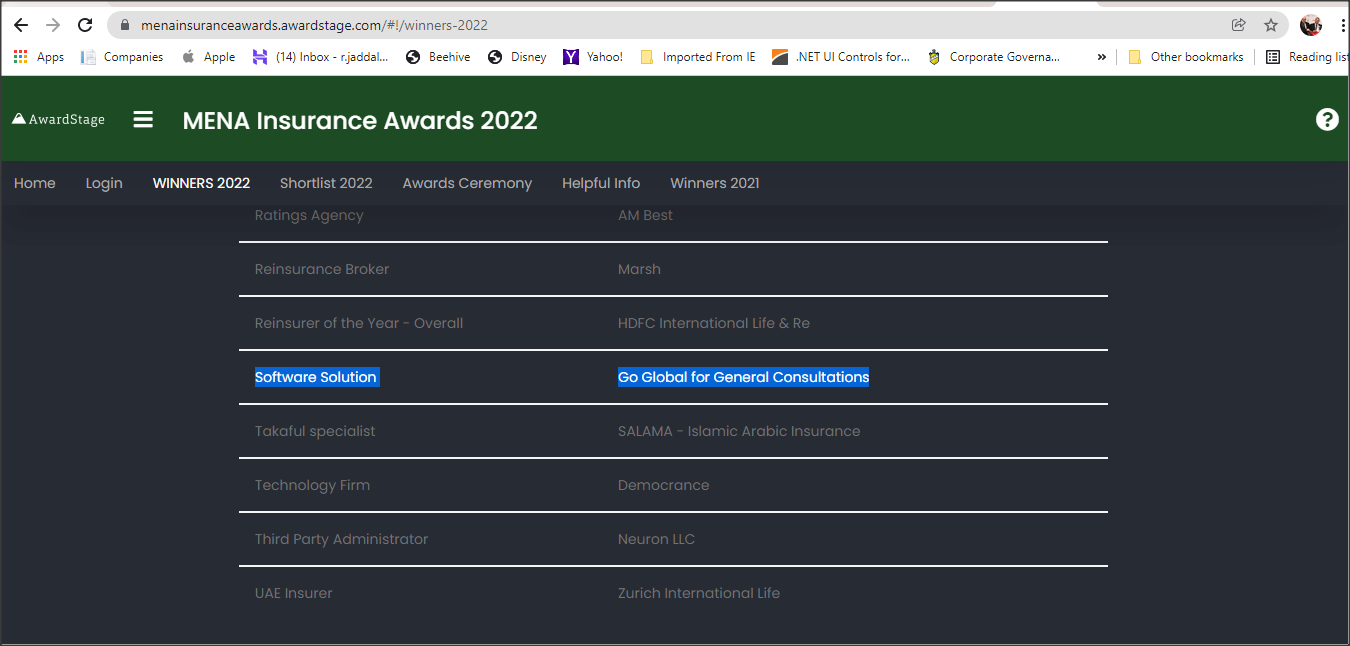This screenshot has width=1350, height=646.
Task: Open the Imported From IE folder
Action: (698, 57)
